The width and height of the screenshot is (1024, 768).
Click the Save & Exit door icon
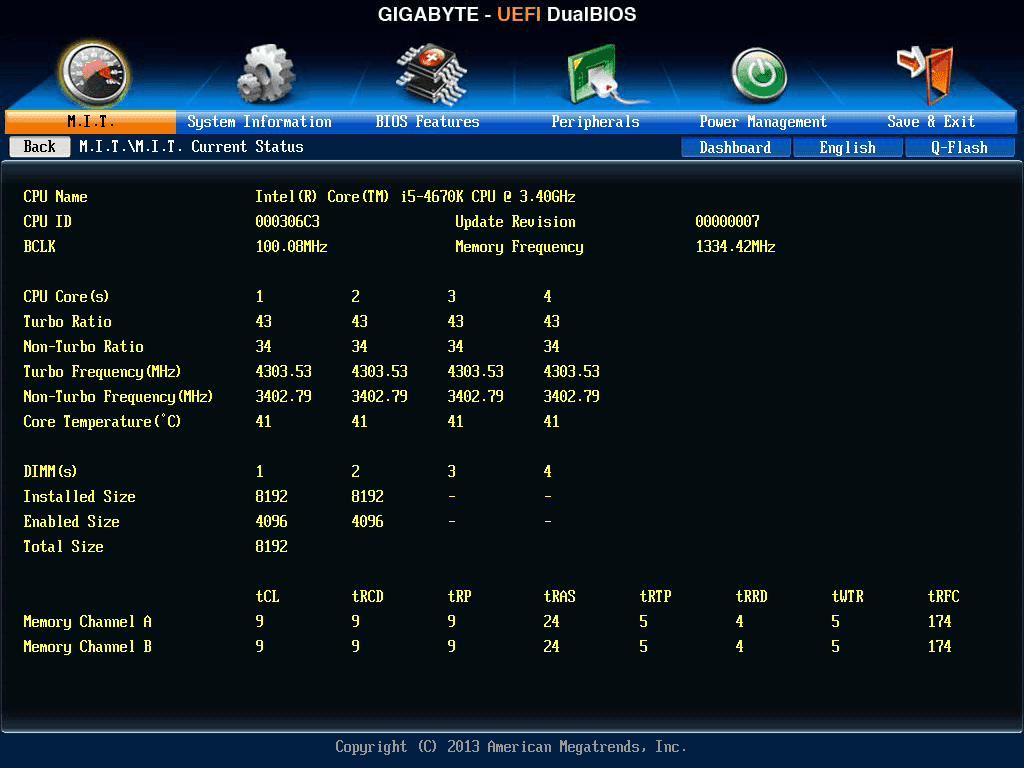tap(925, 75)
